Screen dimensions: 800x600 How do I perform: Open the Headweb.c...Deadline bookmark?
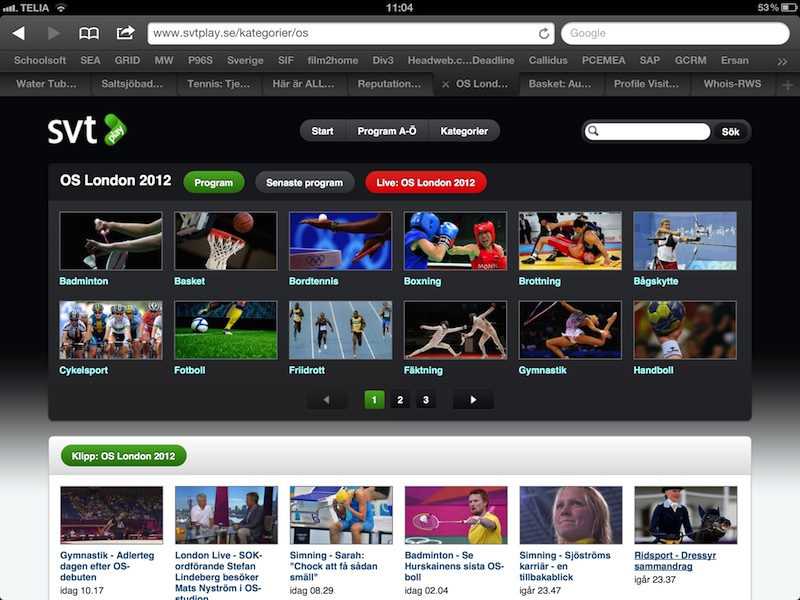(x=461, y=60)
